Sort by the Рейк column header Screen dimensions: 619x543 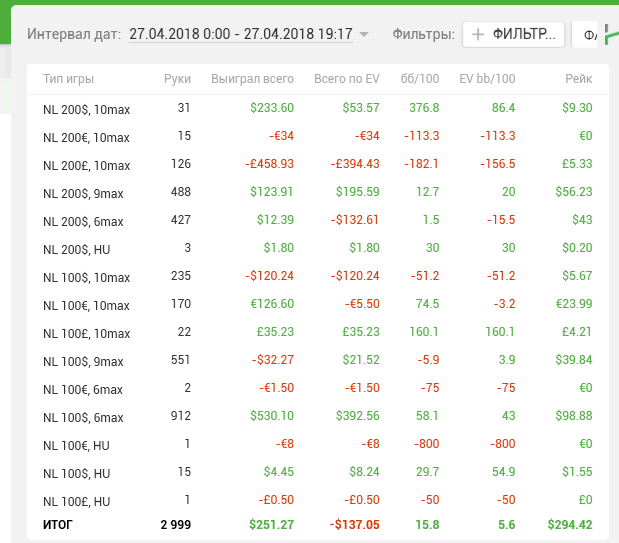pos(579,78)
